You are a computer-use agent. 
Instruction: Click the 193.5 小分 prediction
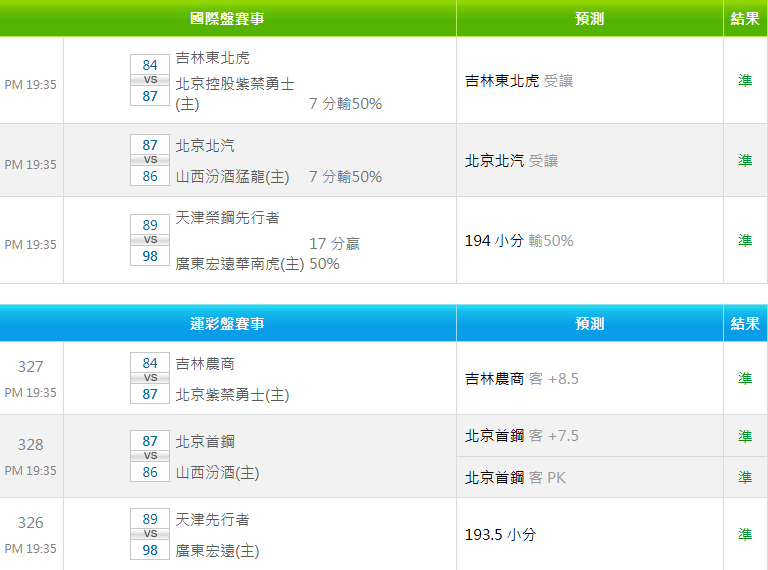[x=500, y=534]
